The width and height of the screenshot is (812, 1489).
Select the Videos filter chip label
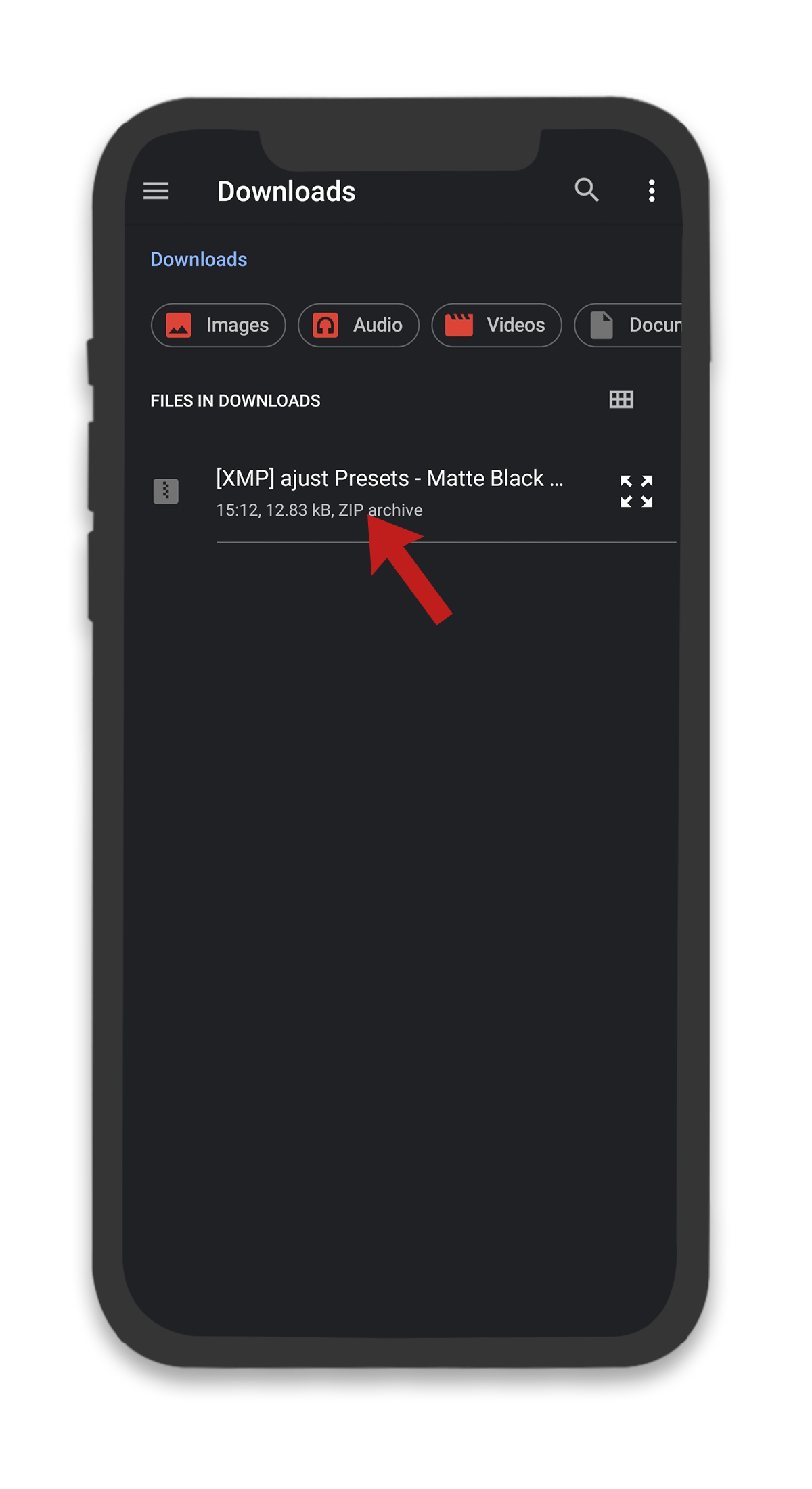click(x=516, y=325)
